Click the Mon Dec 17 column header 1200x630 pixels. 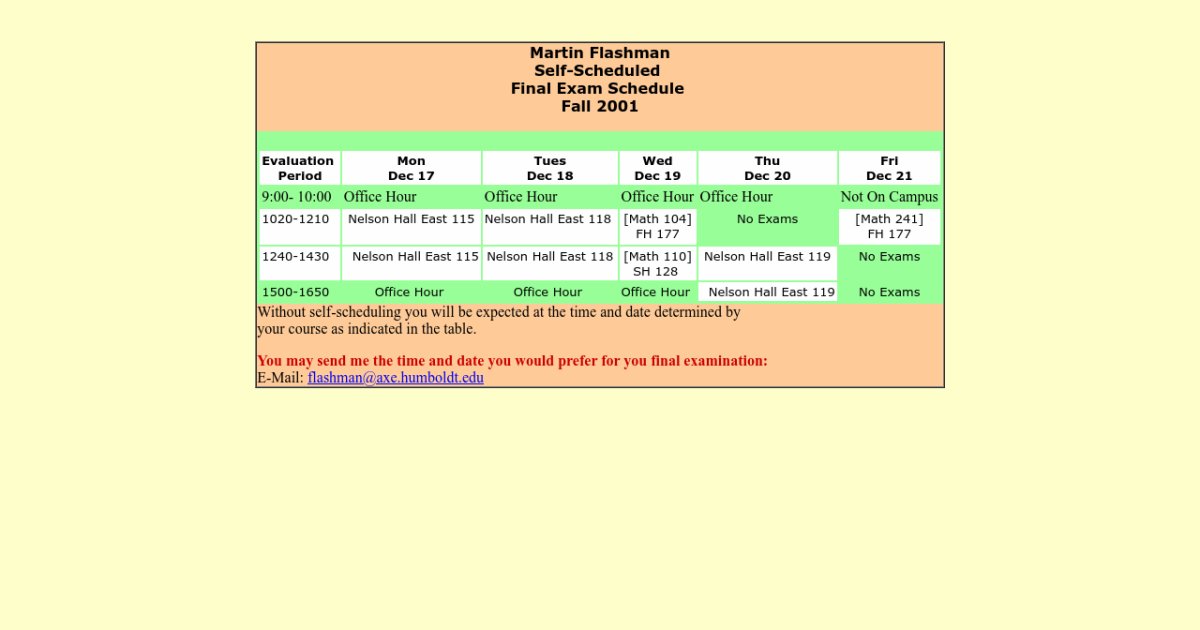click(411, 168)
